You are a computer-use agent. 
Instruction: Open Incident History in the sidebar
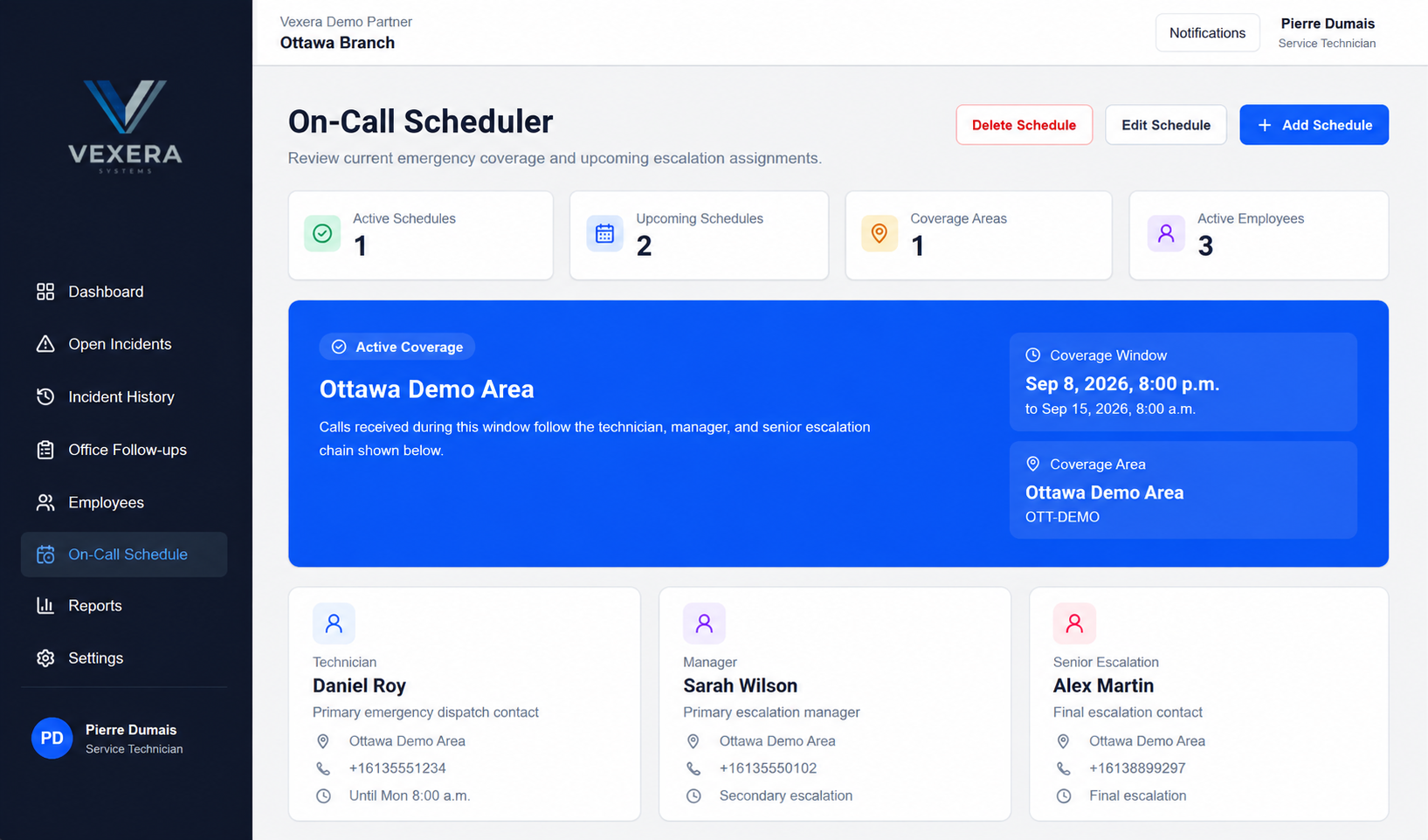click(x=124, y=396)
